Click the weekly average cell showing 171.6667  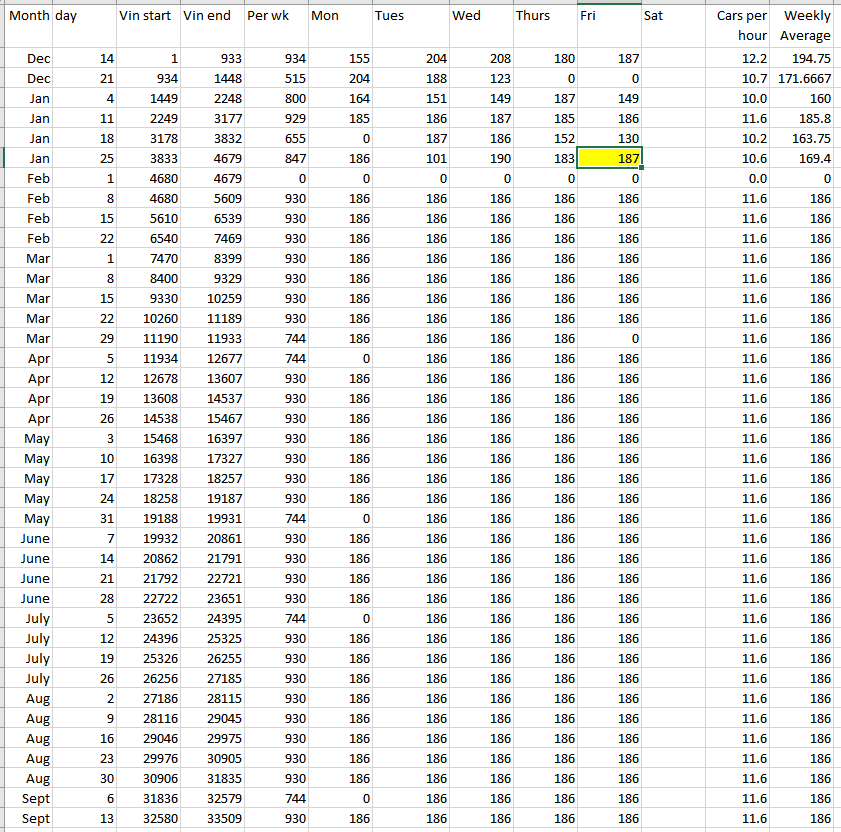[x=805, y=78]
